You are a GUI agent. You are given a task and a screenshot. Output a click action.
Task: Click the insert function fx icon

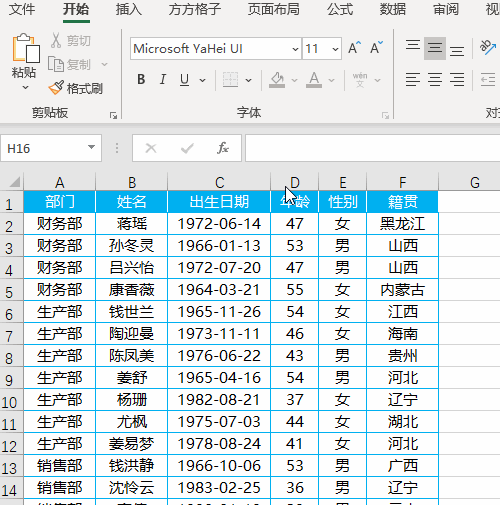(223, 148)
